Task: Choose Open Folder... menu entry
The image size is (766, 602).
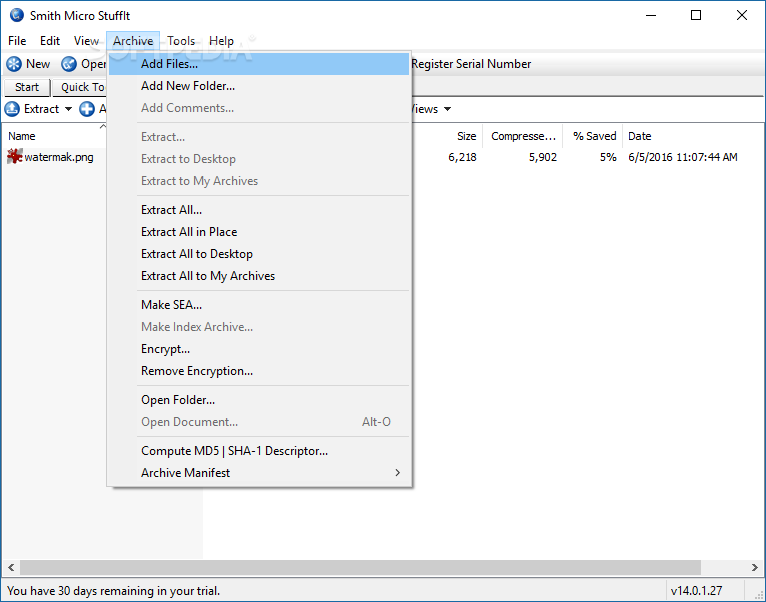Action: (x=259, y=400)
